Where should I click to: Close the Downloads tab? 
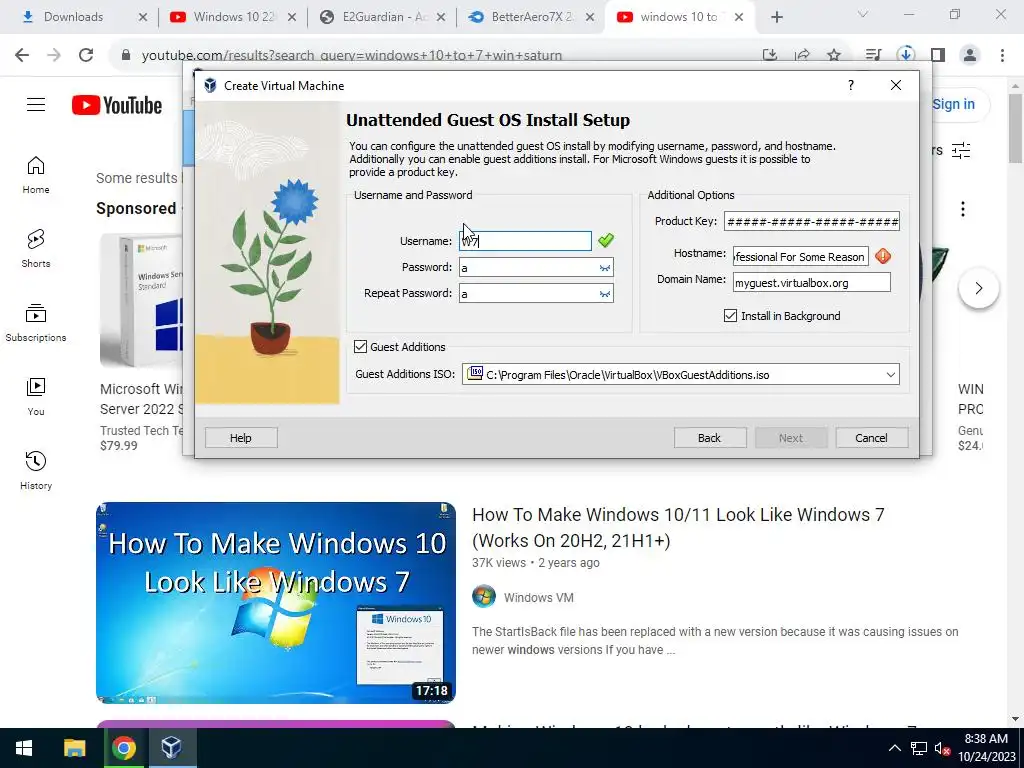[143, 17]
